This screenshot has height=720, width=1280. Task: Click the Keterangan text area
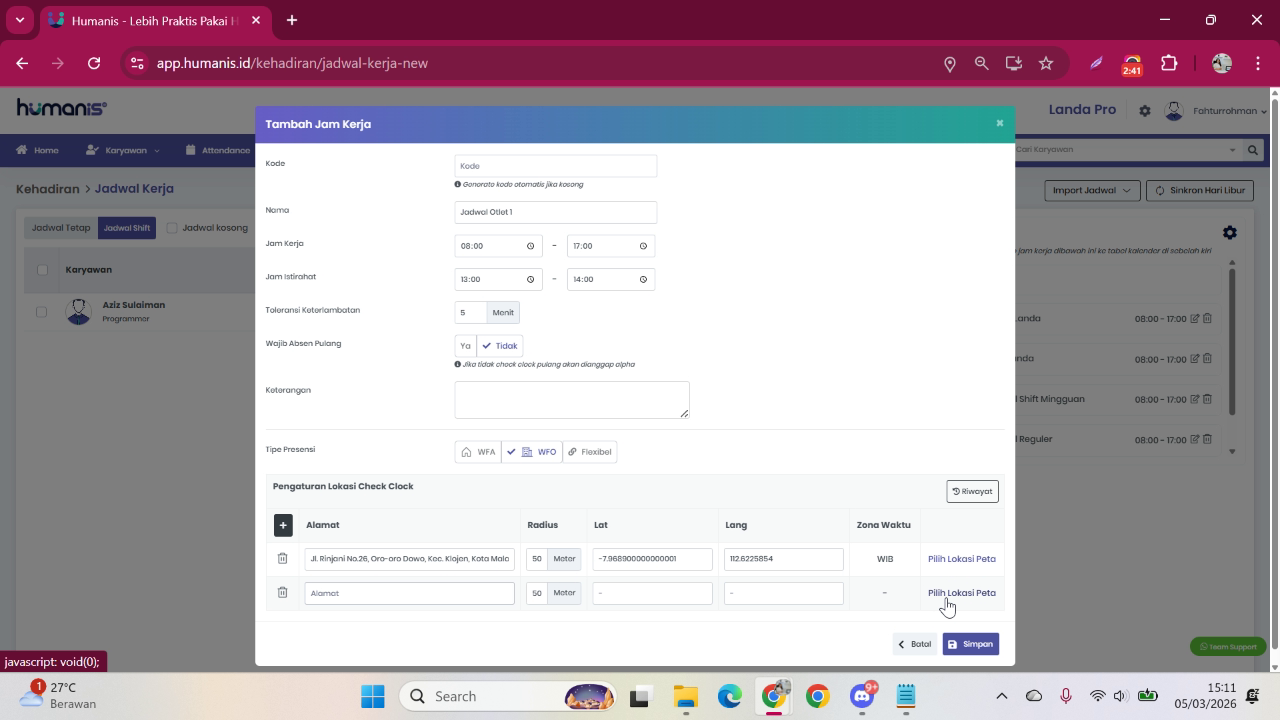click(572, 400)
